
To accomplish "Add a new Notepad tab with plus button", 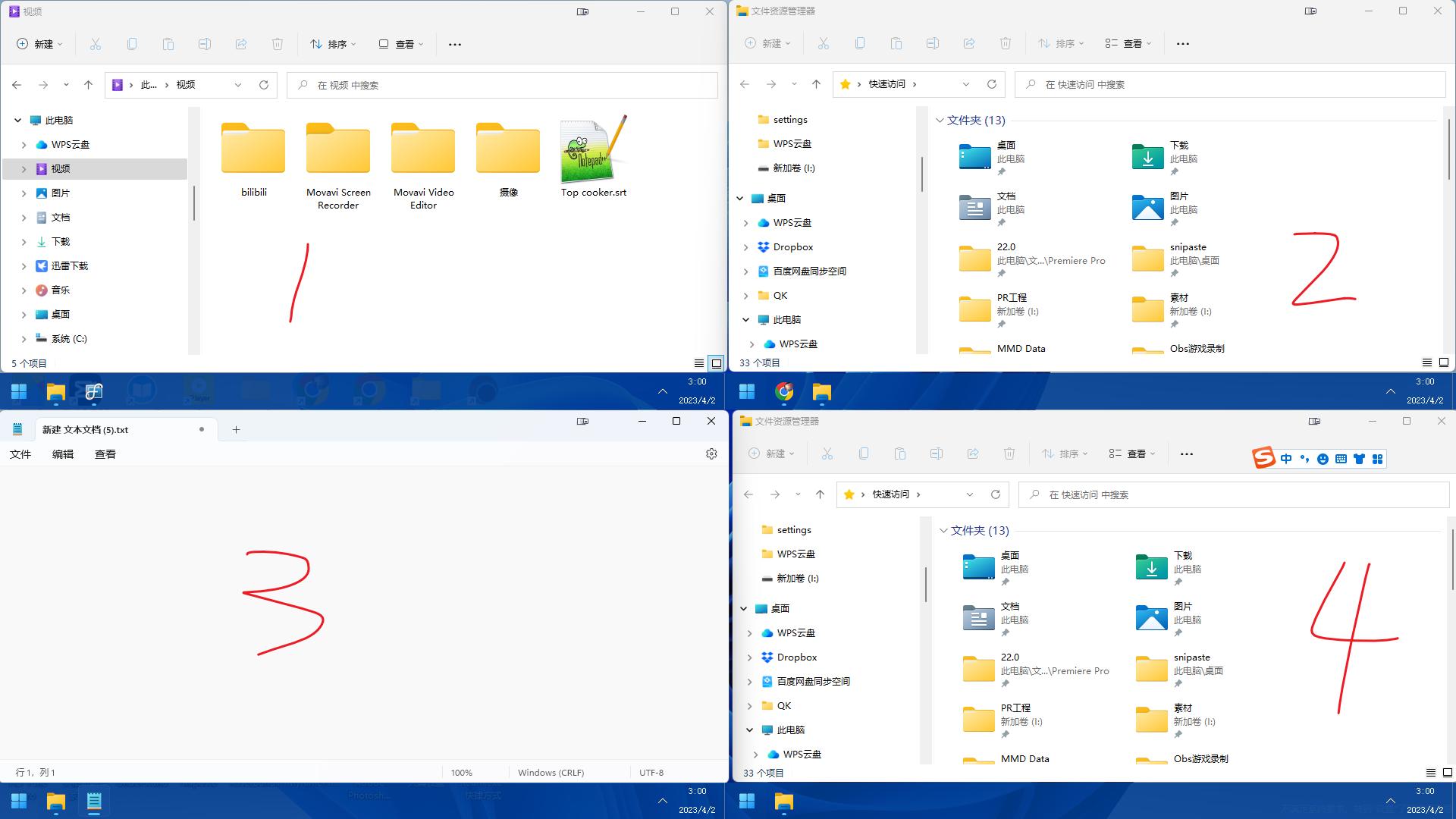I will [x=236, y=430].
